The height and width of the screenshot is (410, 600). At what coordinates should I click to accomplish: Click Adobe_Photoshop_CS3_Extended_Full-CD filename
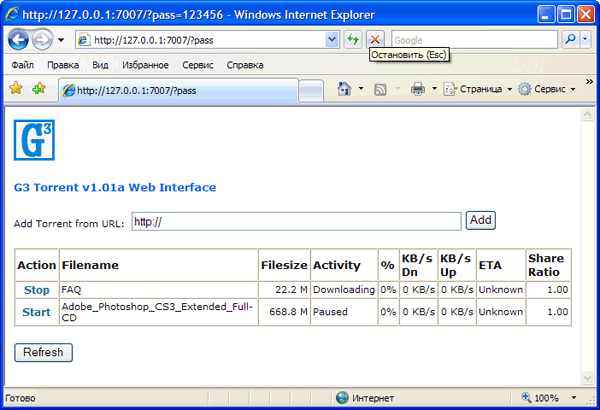pyautogui.click(x=157, y=312)
